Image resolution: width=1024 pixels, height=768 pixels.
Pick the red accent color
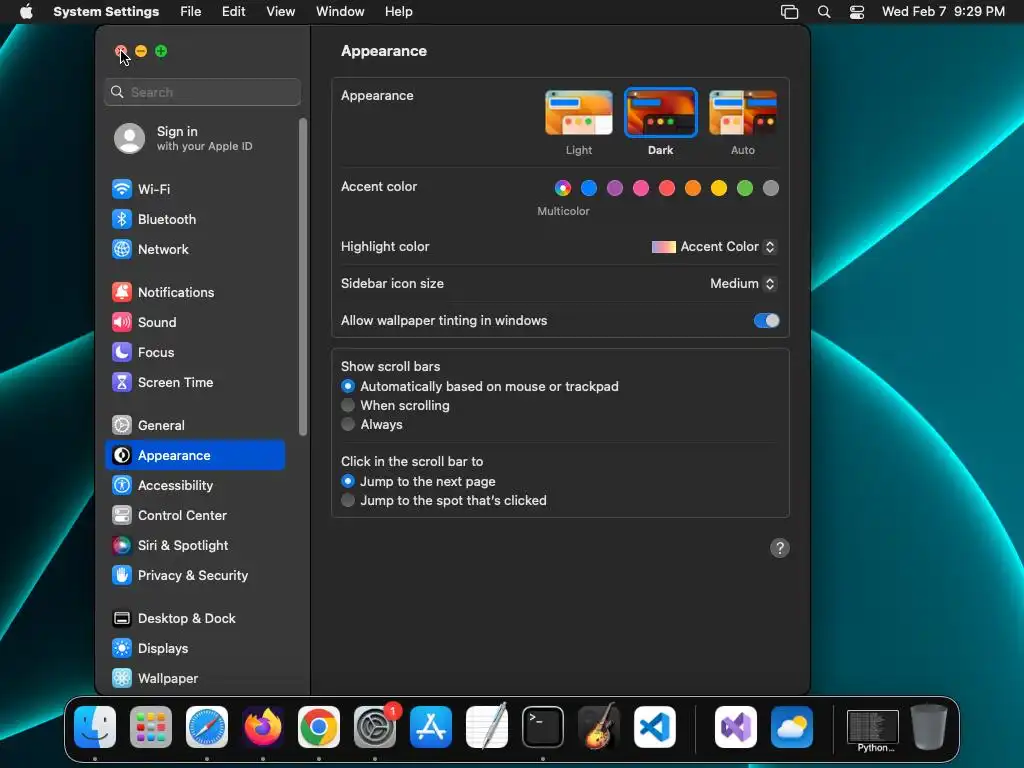click(x=667, y=188)
